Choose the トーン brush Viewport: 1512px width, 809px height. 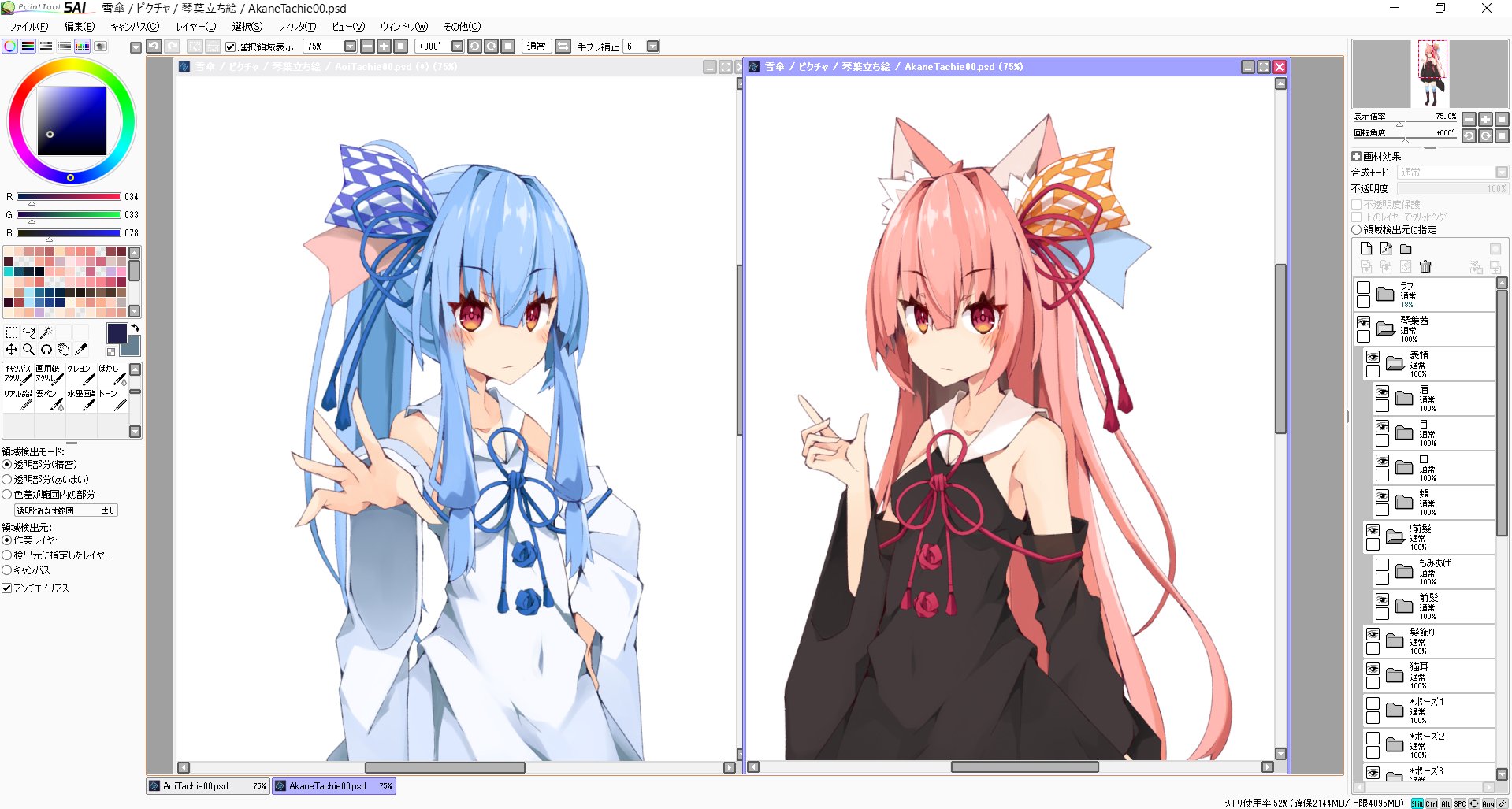pyautogui.click(x=113, y=400)
